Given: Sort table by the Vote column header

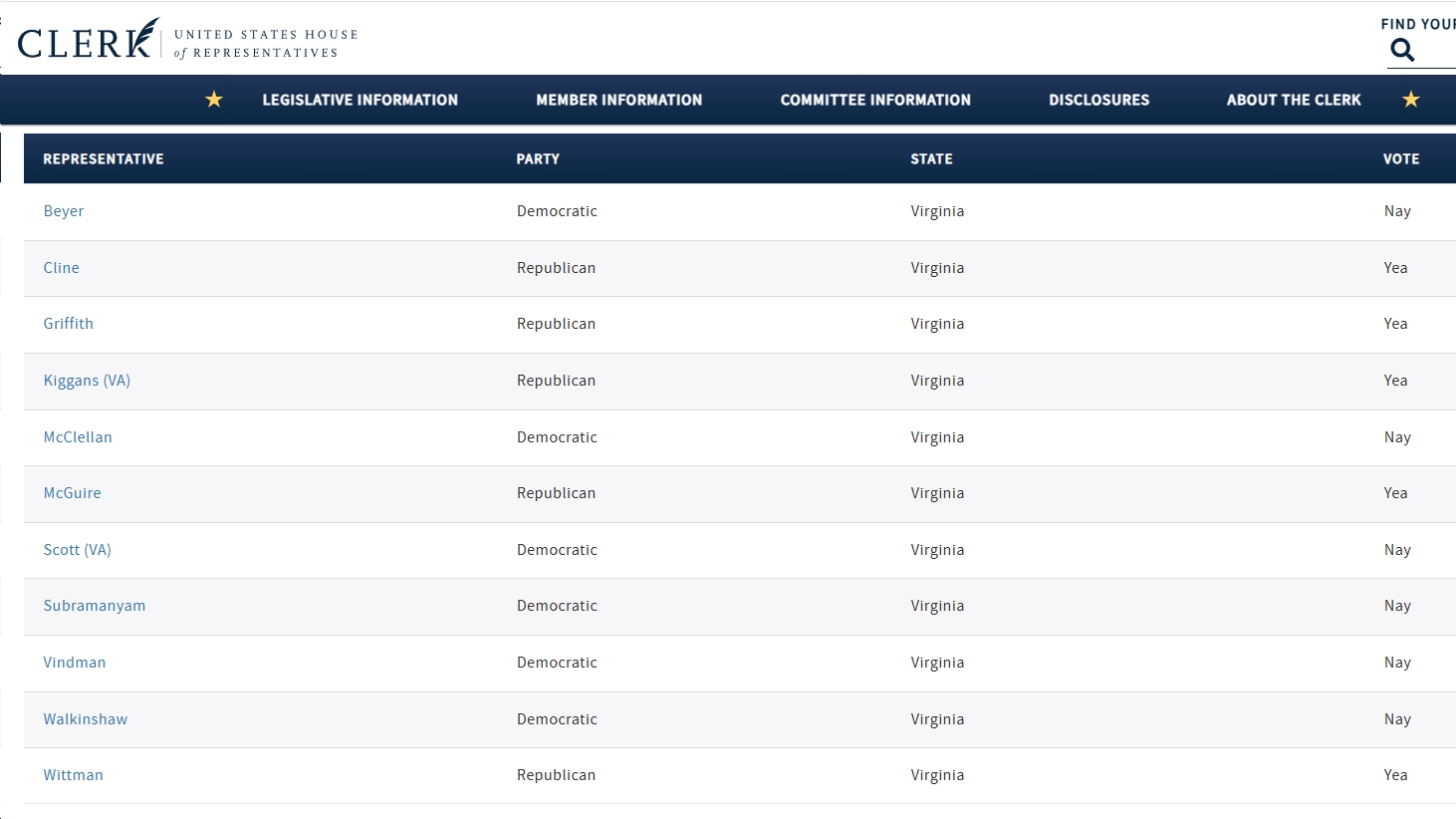Looking at the screenshot, I should coord(1400,158).
